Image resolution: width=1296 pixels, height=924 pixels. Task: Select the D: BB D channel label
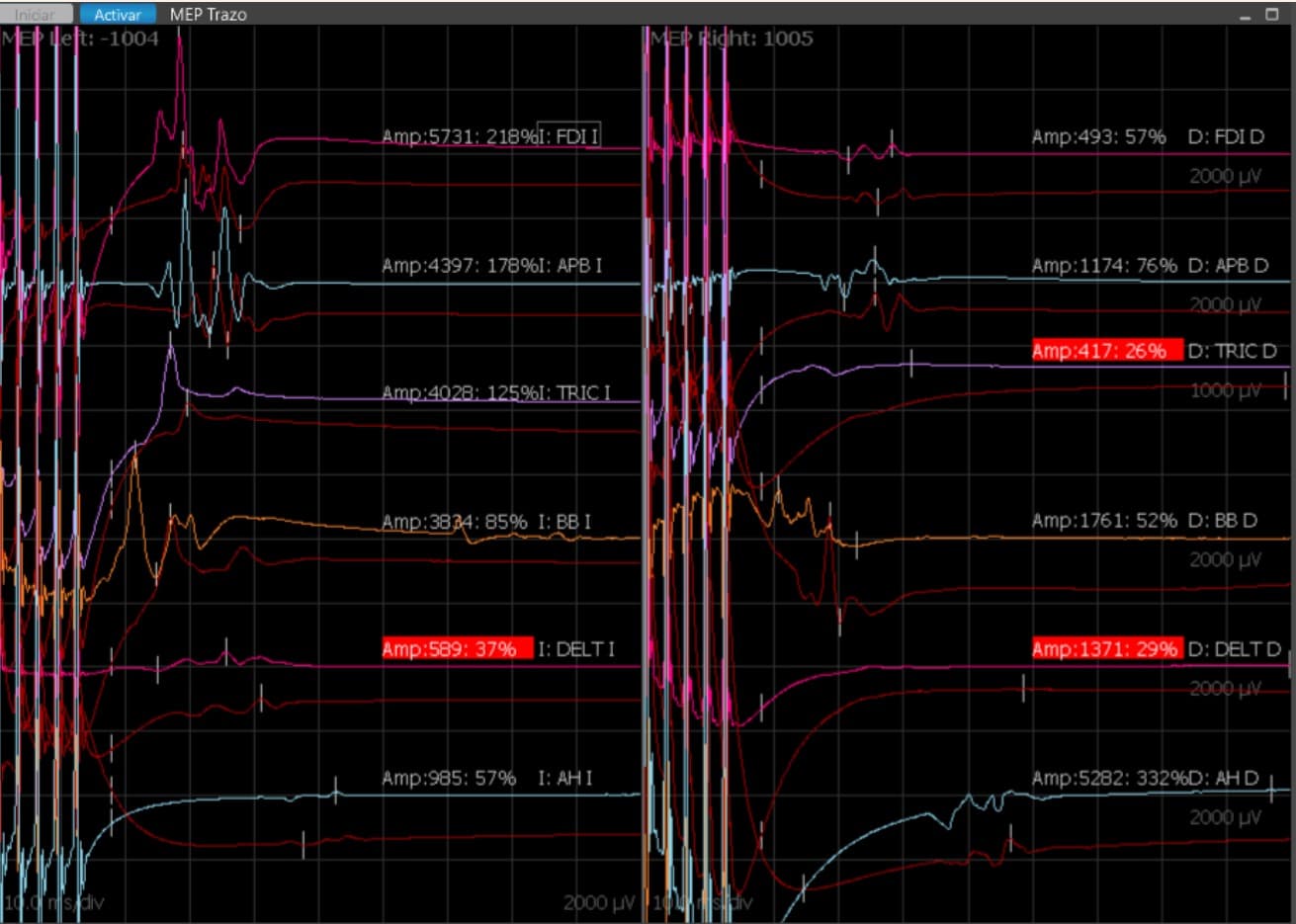tap(1223, 521)
